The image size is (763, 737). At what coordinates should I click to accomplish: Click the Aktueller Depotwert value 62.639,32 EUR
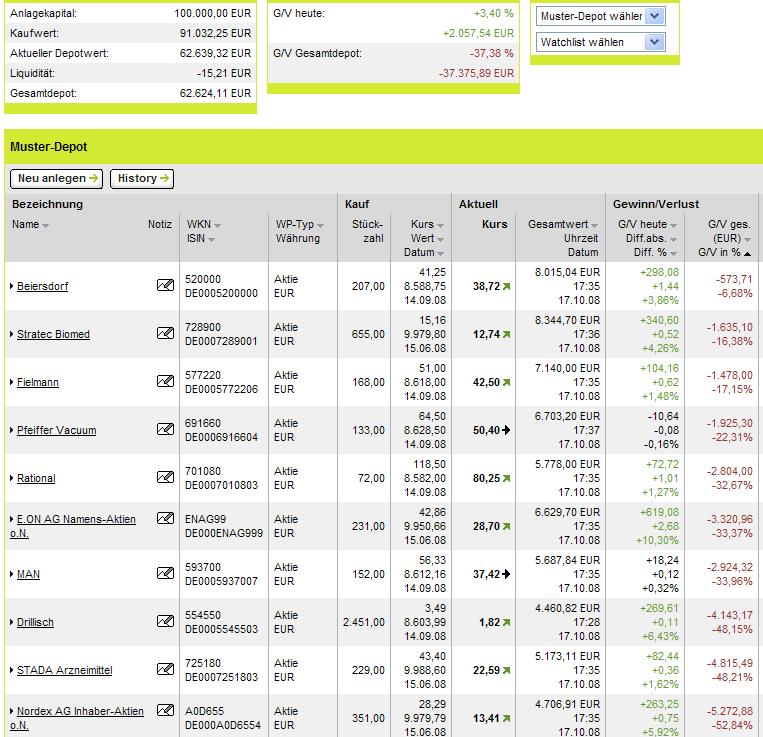[x=215, y=54]
